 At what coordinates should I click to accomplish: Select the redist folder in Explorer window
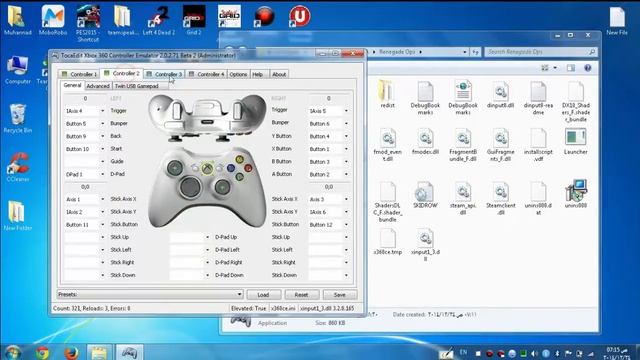click(x=387, y=94)
